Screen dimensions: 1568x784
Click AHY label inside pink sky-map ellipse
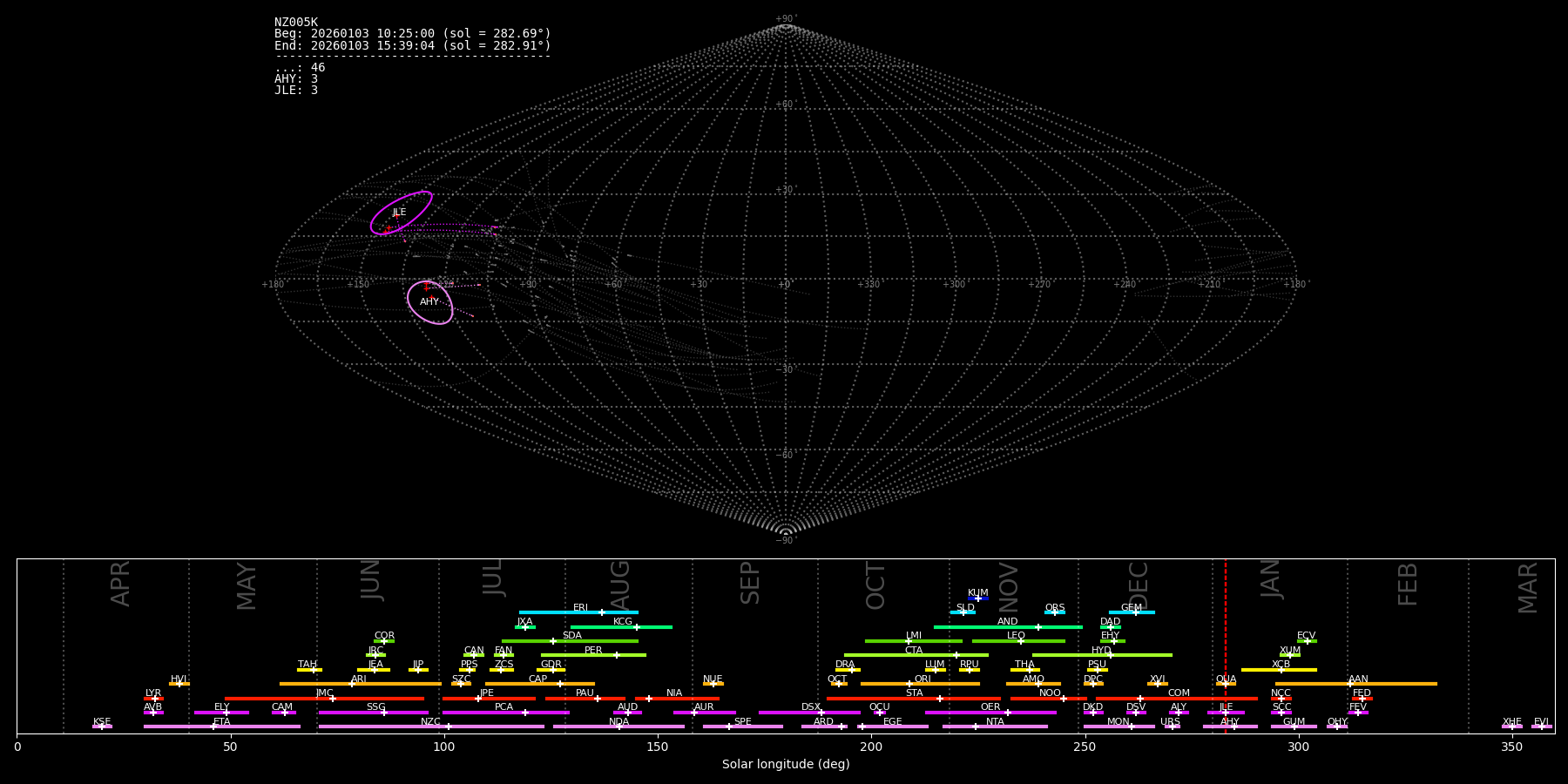pyautogui.click(x=429, y=302)
